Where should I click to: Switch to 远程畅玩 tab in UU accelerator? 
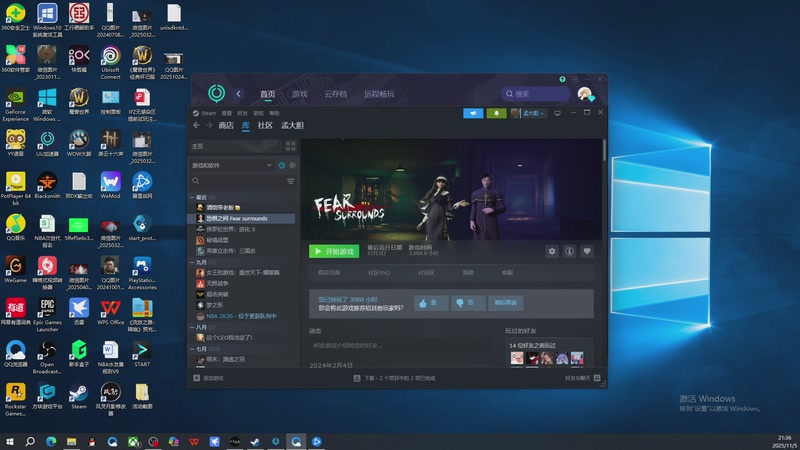click(379, 94)
